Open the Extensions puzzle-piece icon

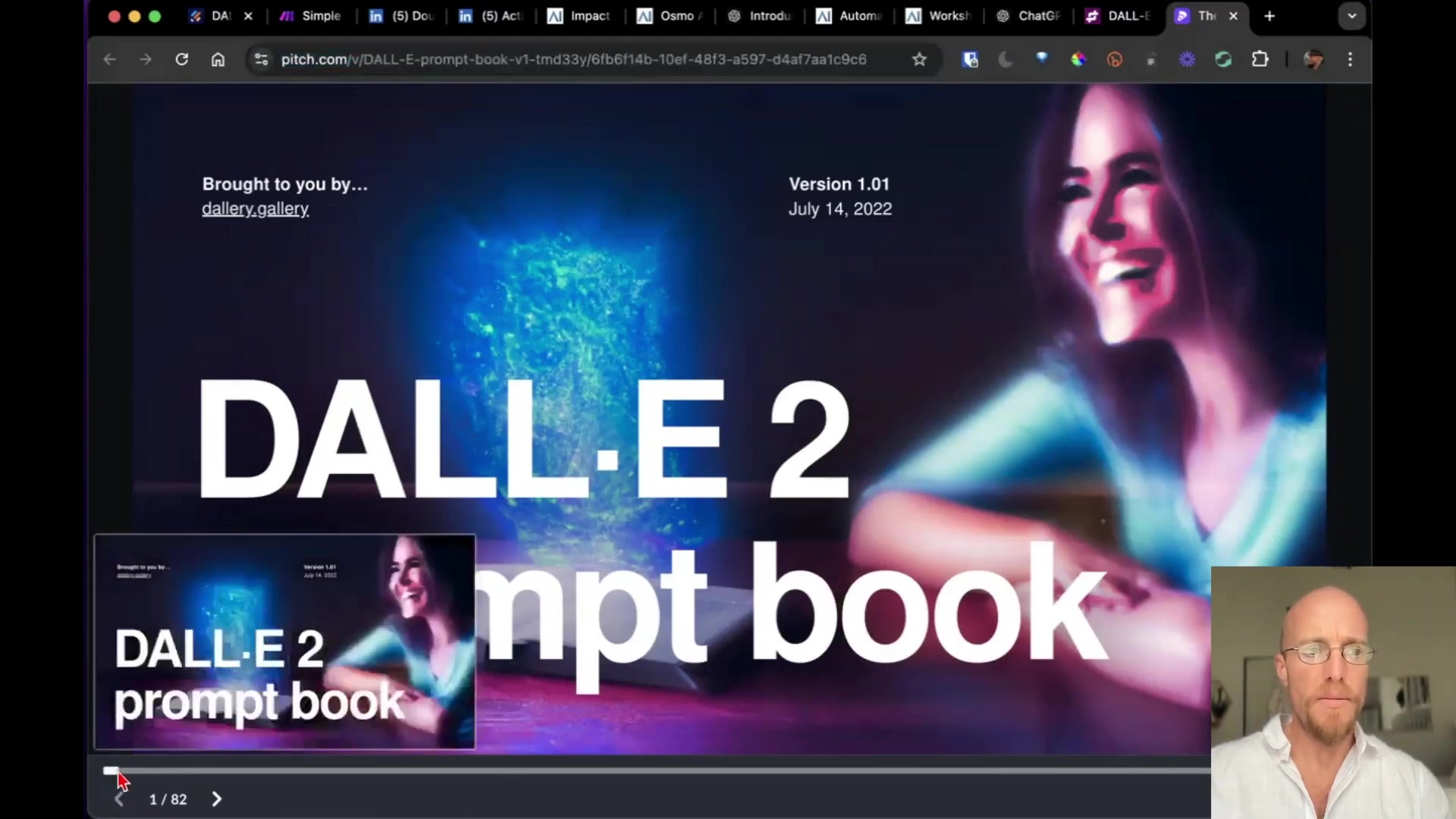(x=1260, y=59)
